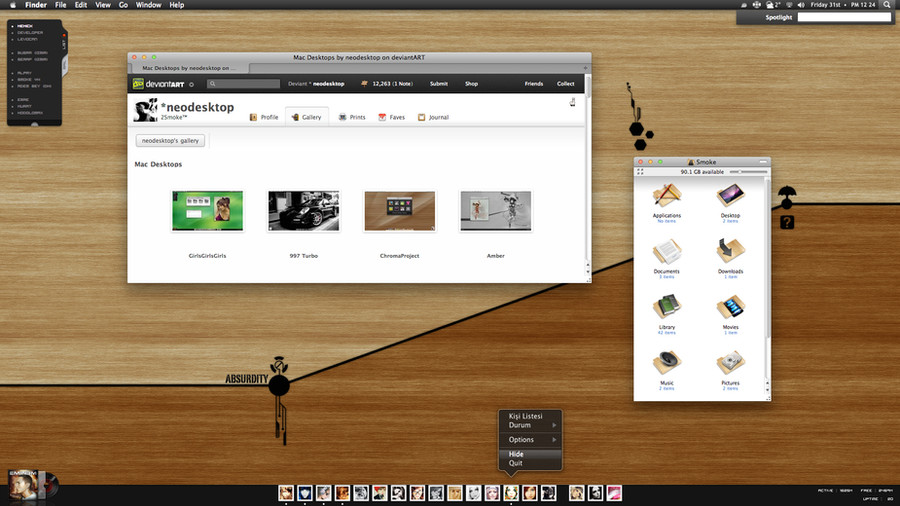This screenshot has width=900, height=506.
Task: Click the hexagon cluster desktop icon
Action: 640,136
